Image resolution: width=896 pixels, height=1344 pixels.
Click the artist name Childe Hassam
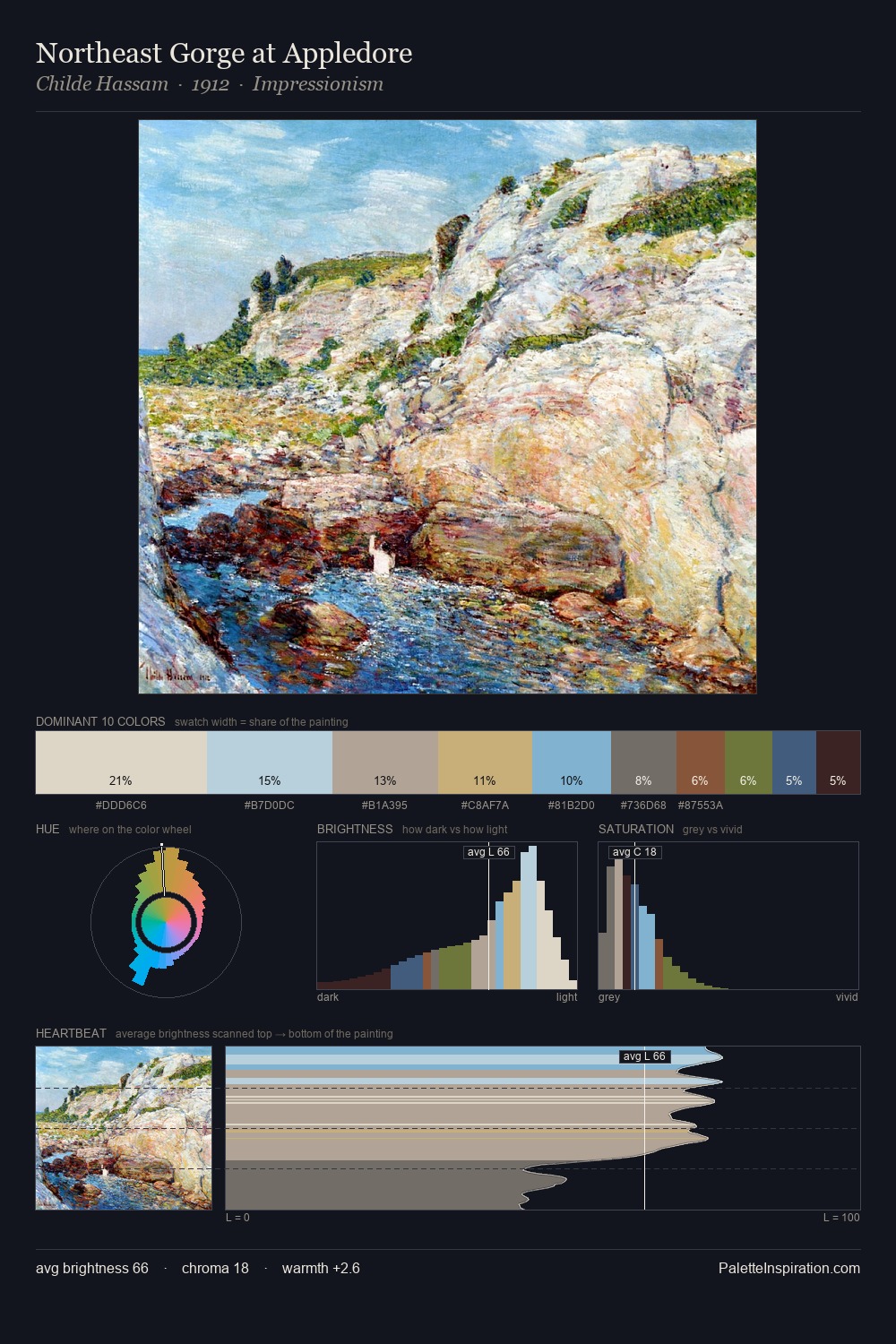[102, 84]
